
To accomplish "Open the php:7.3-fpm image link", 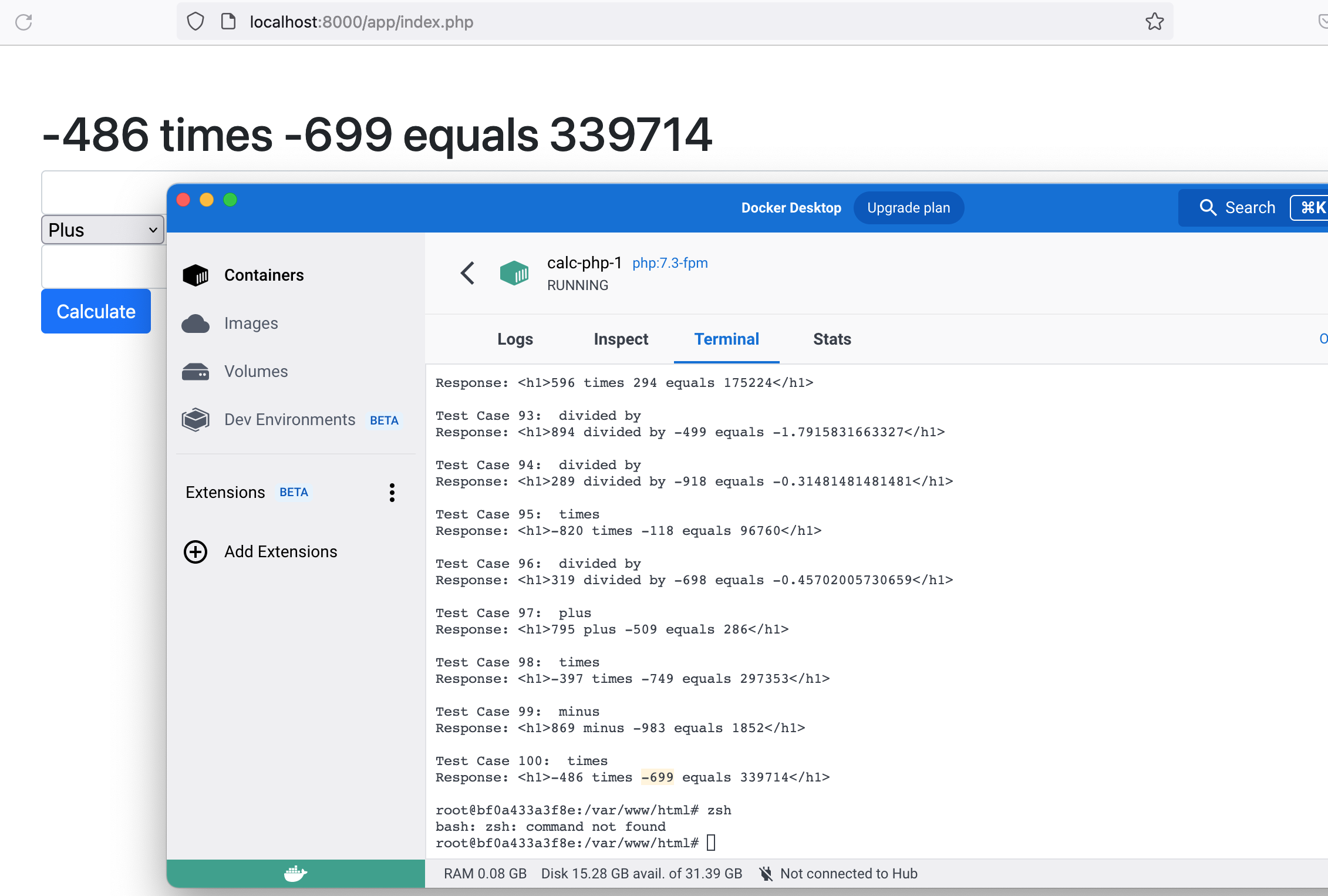I will [670, 263].
